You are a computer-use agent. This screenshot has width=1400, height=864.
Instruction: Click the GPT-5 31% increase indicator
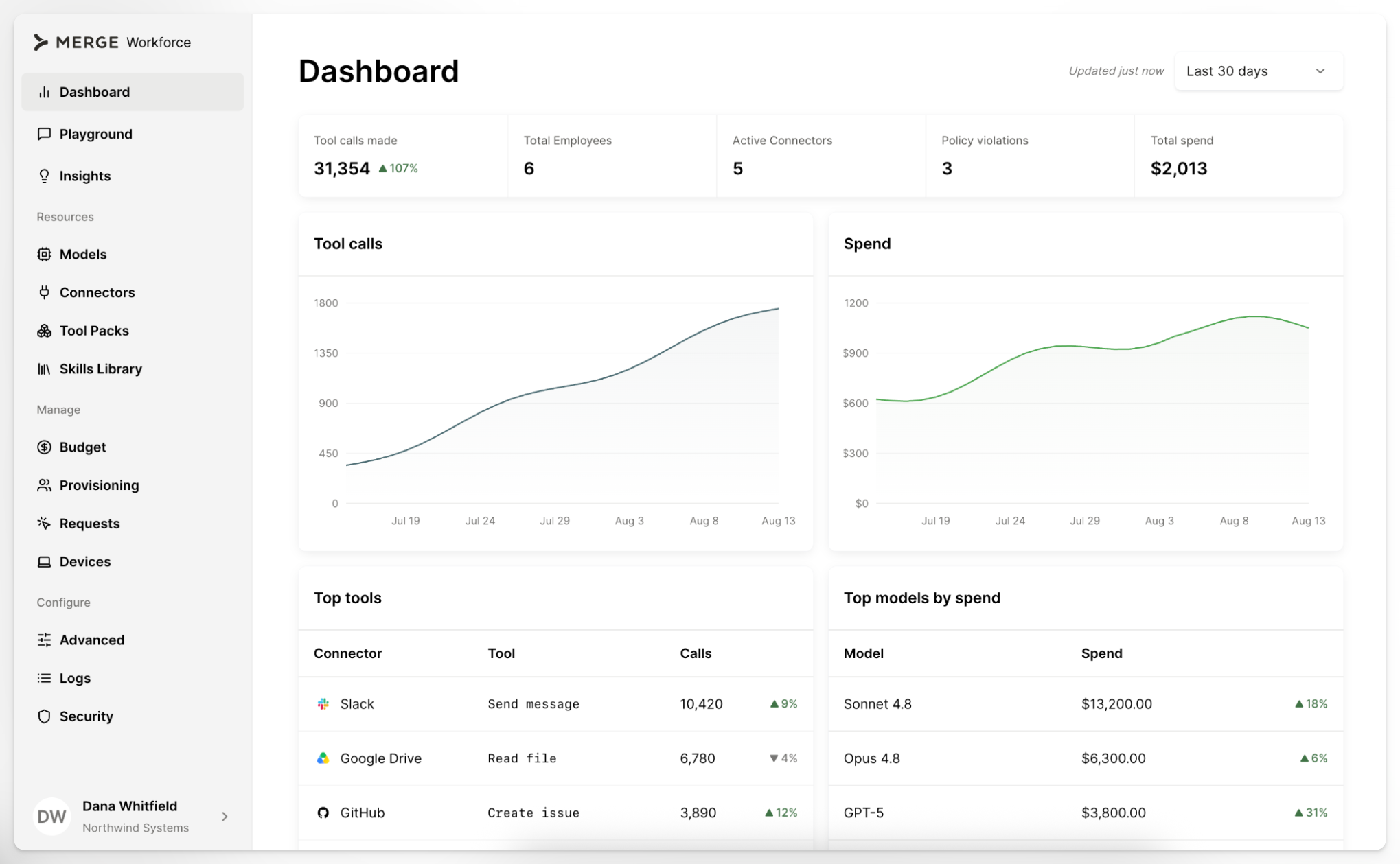1311,813
